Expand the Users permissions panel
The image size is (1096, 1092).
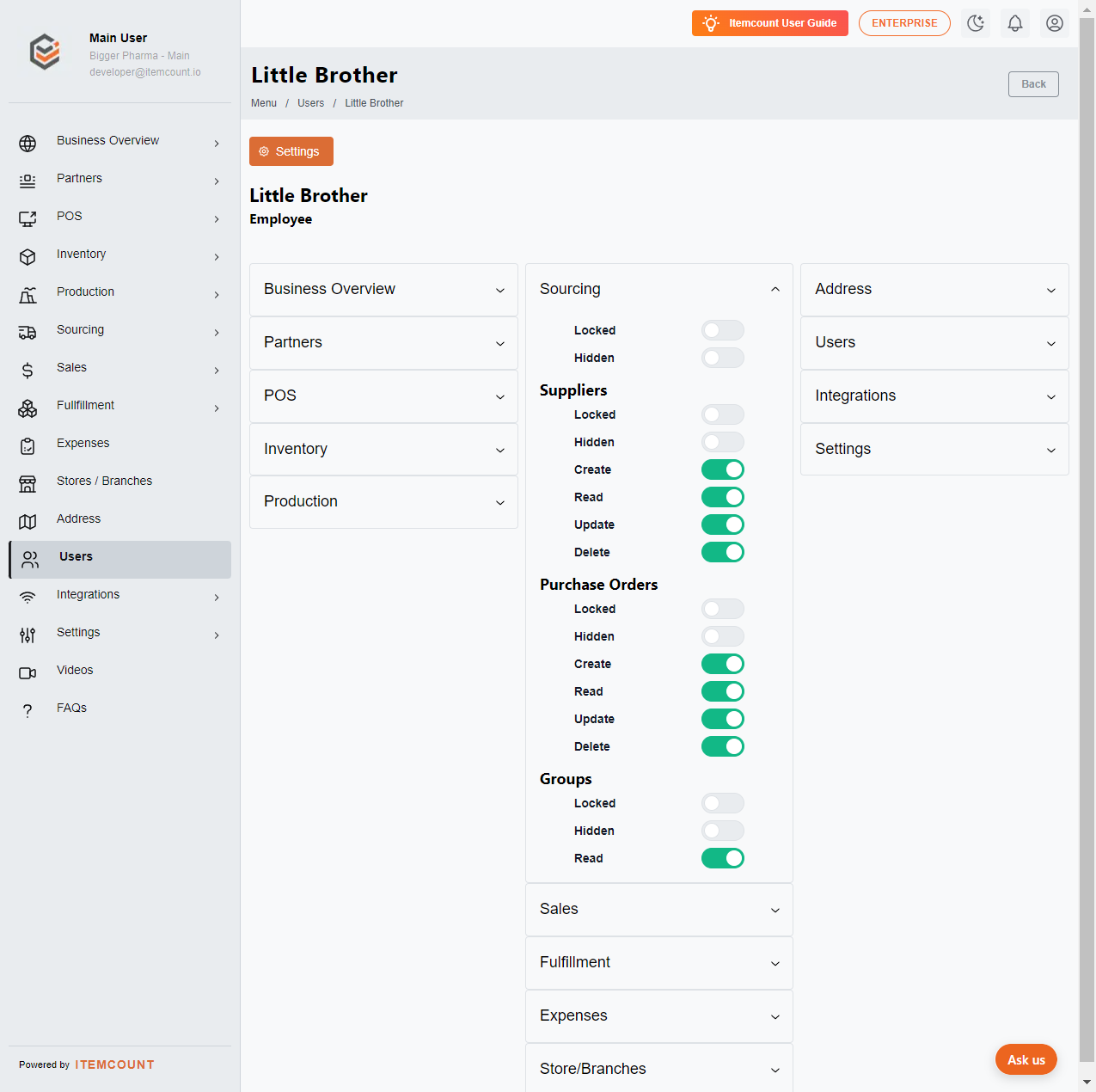pyautogui.click(x=934, y=343)
